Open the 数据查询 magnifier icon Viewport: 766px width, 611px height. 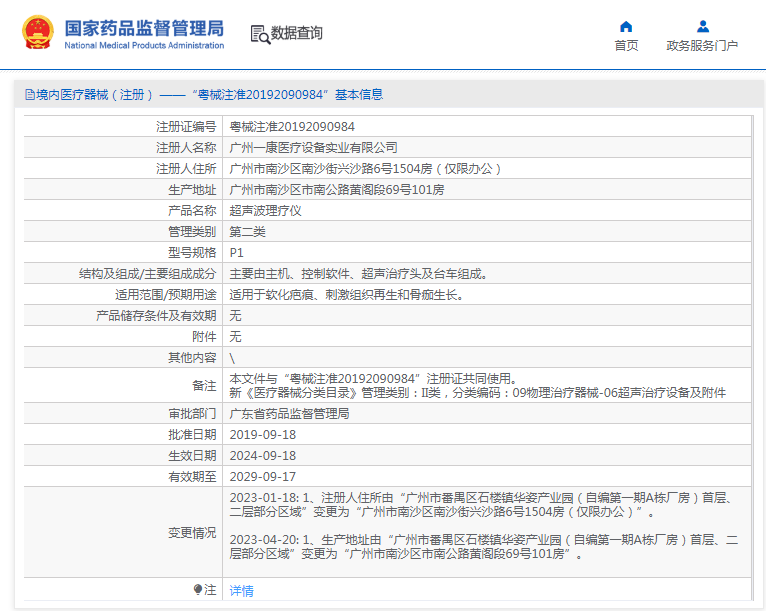point(260,35)
